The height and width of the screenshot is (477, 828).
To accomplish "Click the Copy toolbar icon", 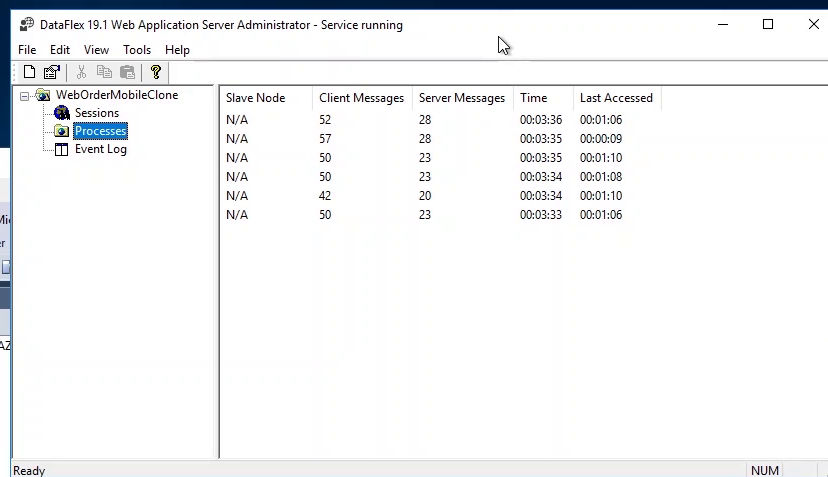I will (x=105, y=72).
